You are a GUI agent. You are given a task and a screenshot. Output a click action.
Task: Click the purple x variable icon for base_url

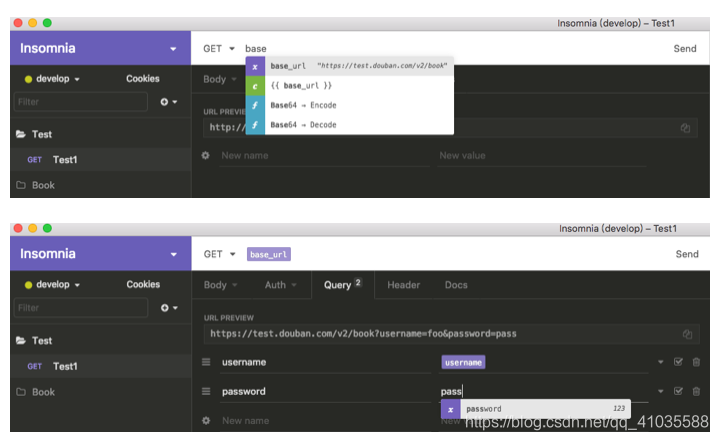coord(255,66)
